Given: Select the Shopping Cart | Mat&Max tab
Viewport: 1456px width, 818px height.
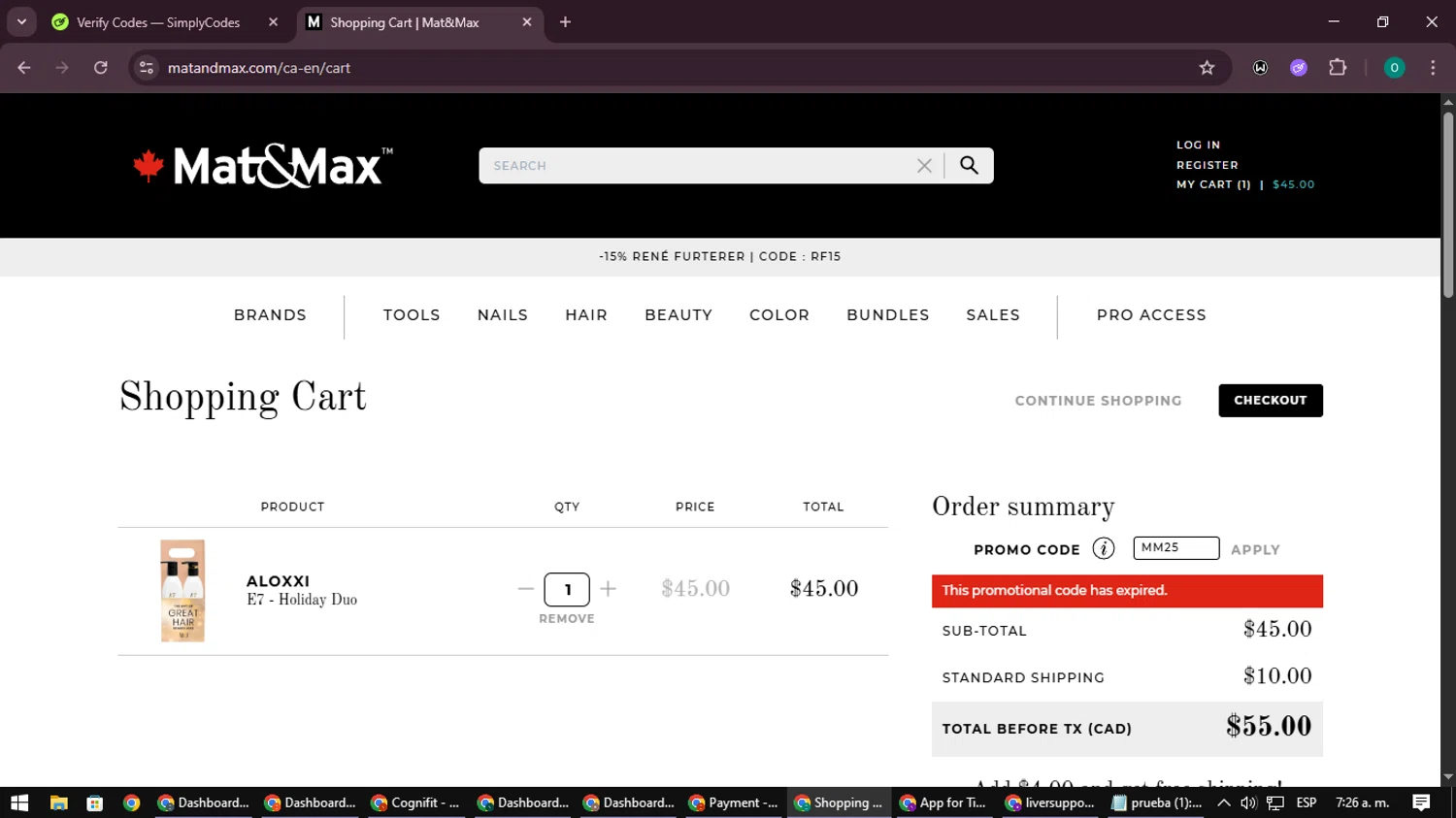Looking at the screenshot, I should pos(420,22).
